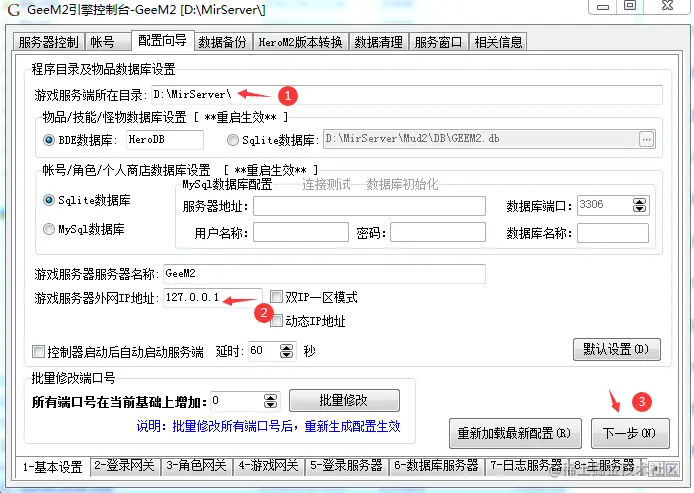This screenshot has height=493, width=694.
Task: Click the GEEM2.db Sqlite path field
Action: tap(480, 139)
